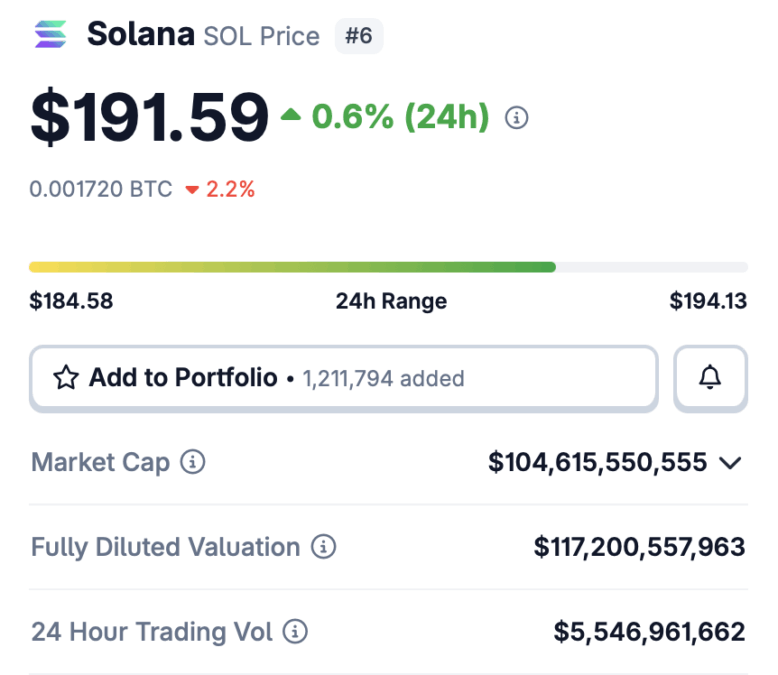Click the $117,200,557,963 valuation figure

click(639, 547)
